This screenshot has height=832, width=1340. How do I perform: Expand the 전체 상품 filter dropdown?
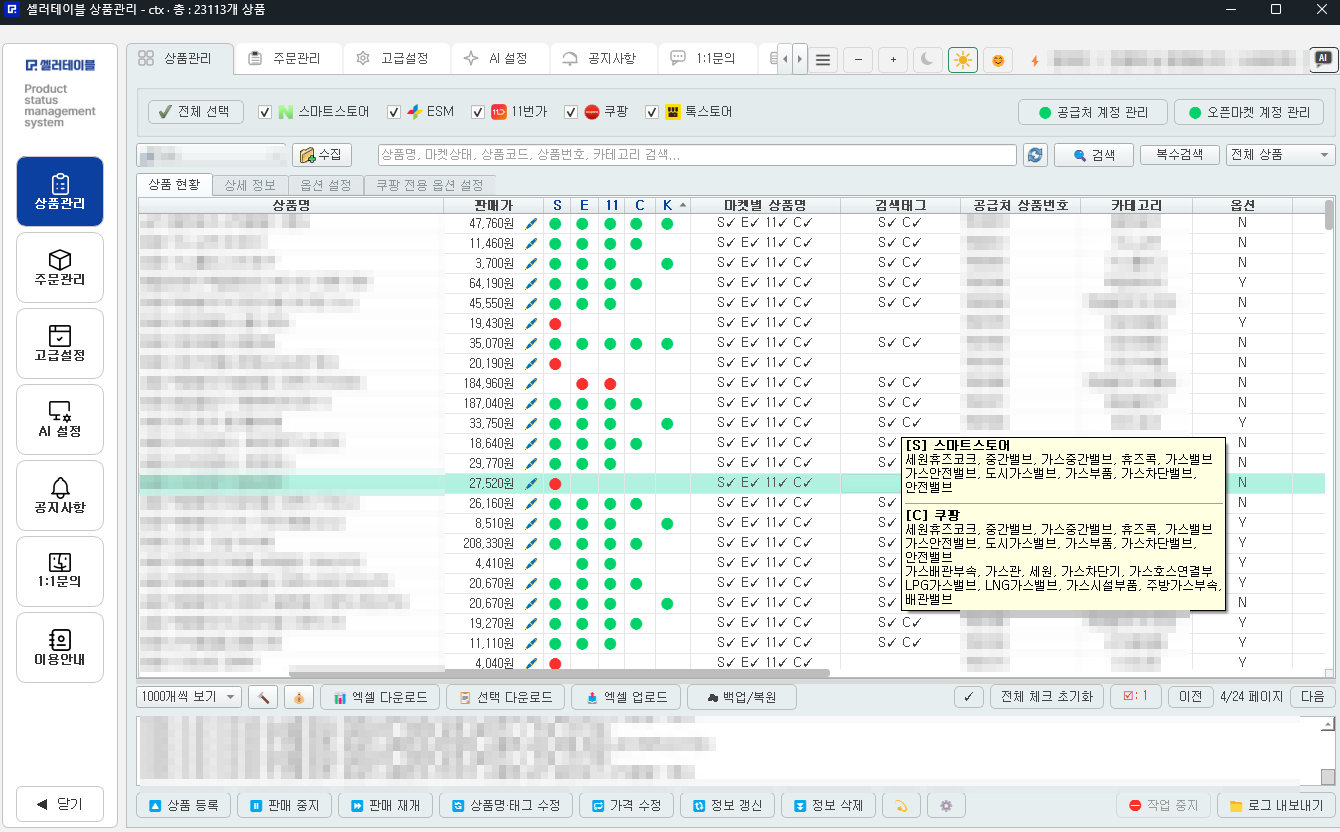point(1280,155)
